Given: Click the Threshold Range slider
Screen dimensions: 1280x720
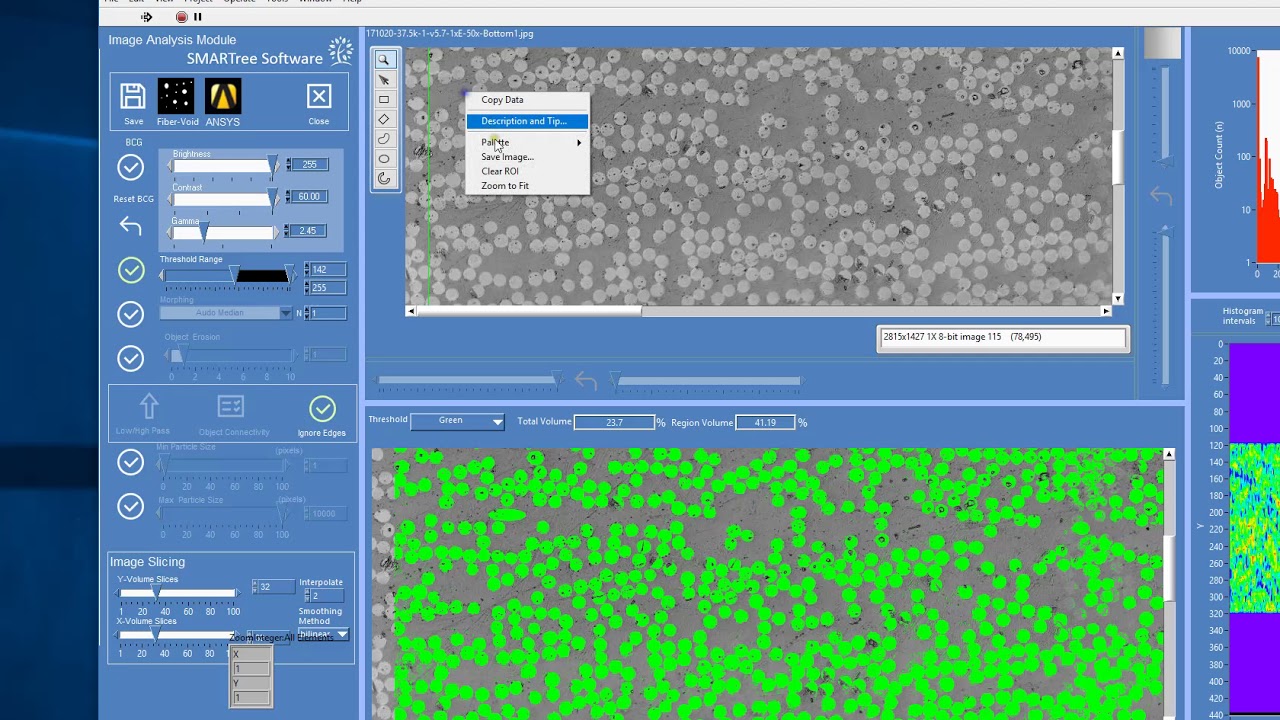Looking at the screenshot, I should click(x=228, y=276).
